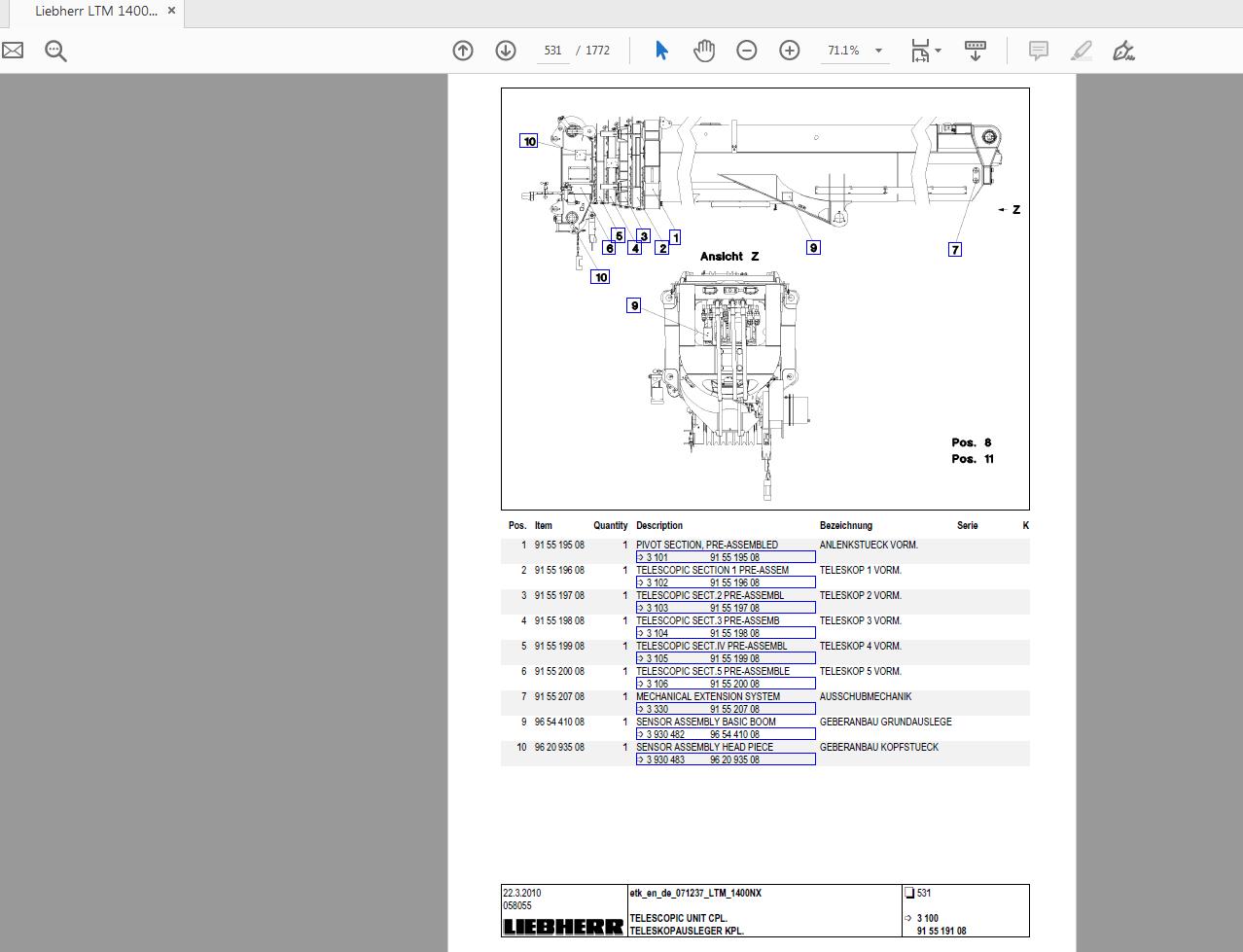Click callout 4 in the boom diagram

[x=634, y=248]
